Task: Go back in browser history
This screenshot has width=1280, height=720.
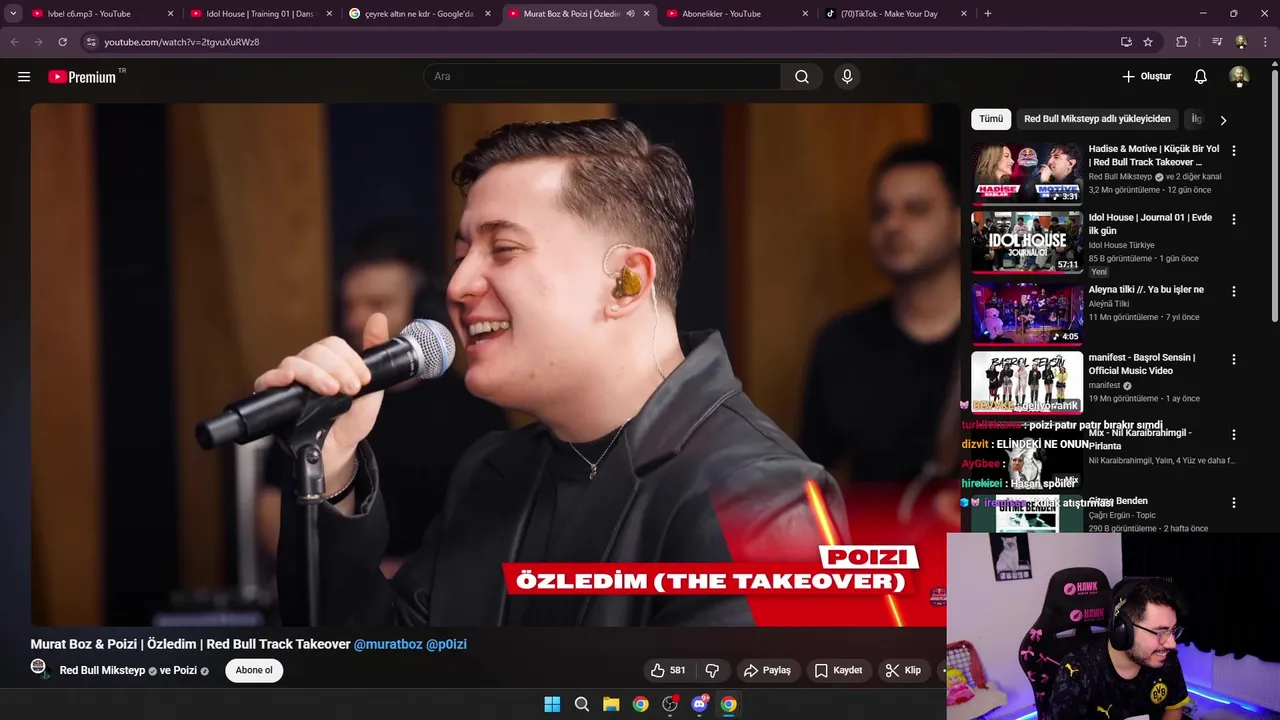Action: 14,42
